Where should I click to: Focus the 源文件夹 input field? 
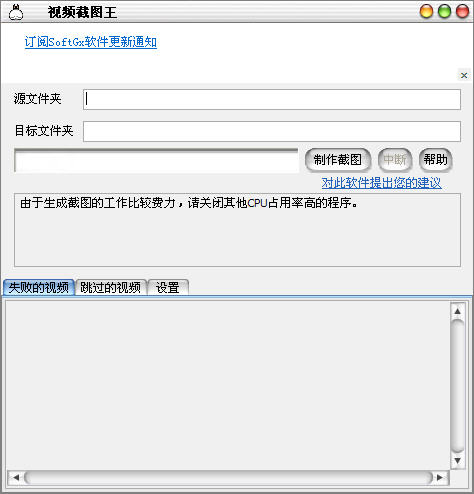coord(272,99)
